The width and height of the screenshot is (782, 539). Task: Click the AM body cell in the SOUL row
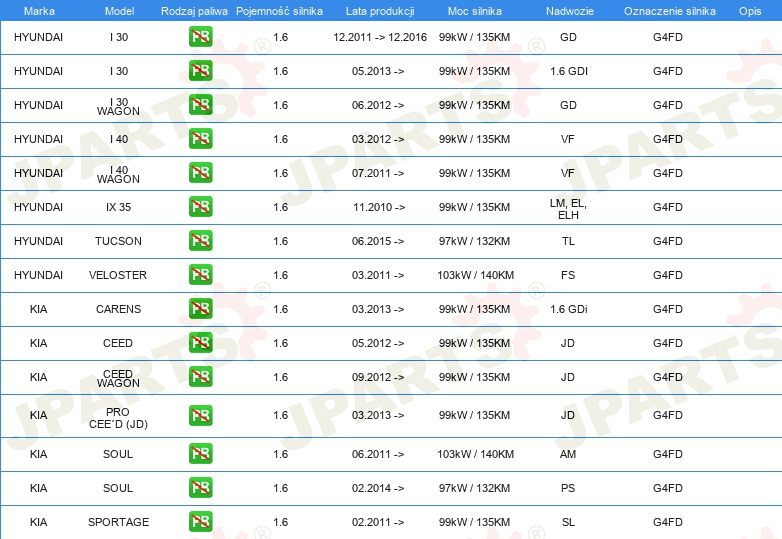[568, 454]
